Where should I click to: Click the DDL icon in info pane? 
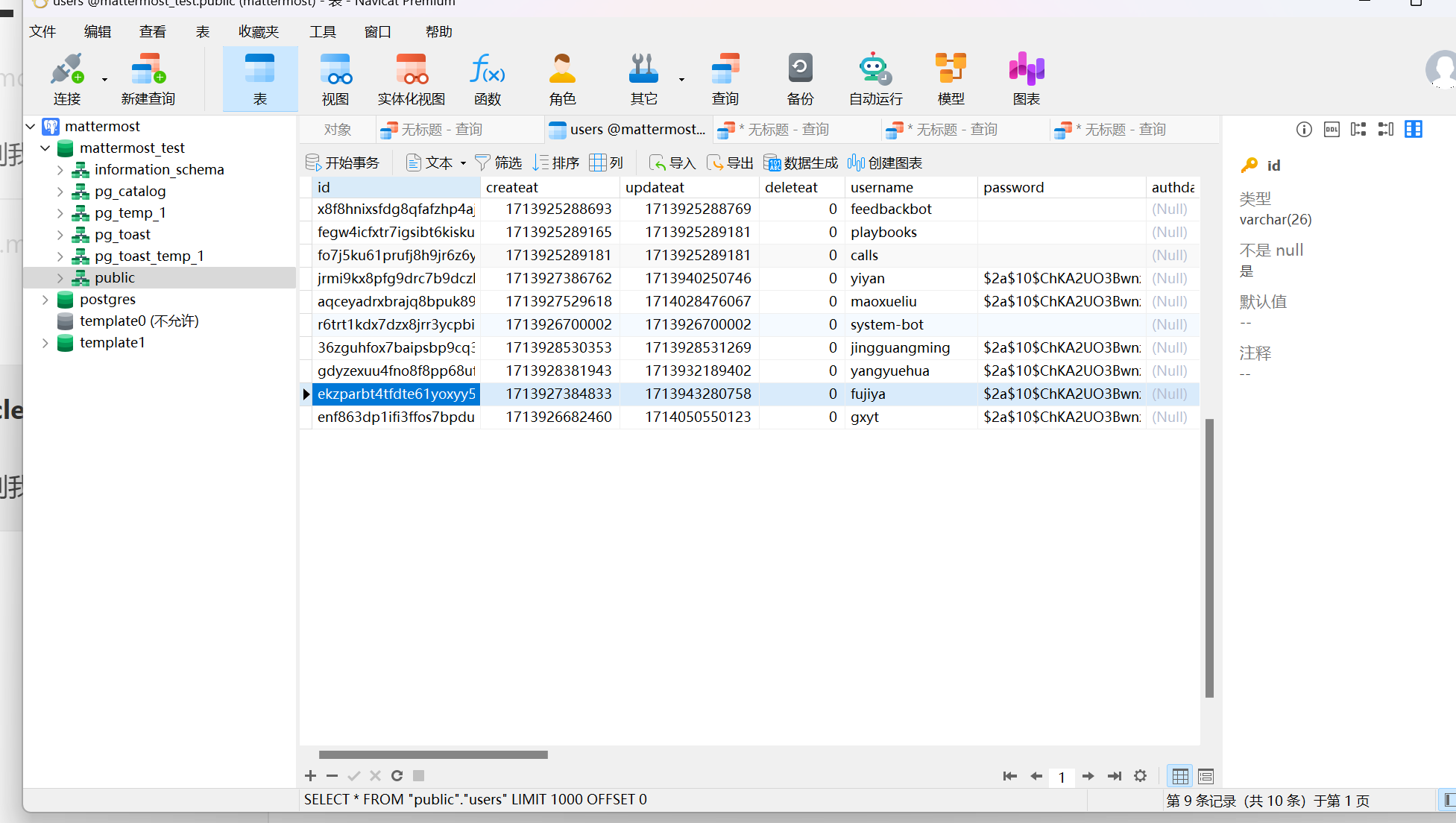coord(1331,130)
